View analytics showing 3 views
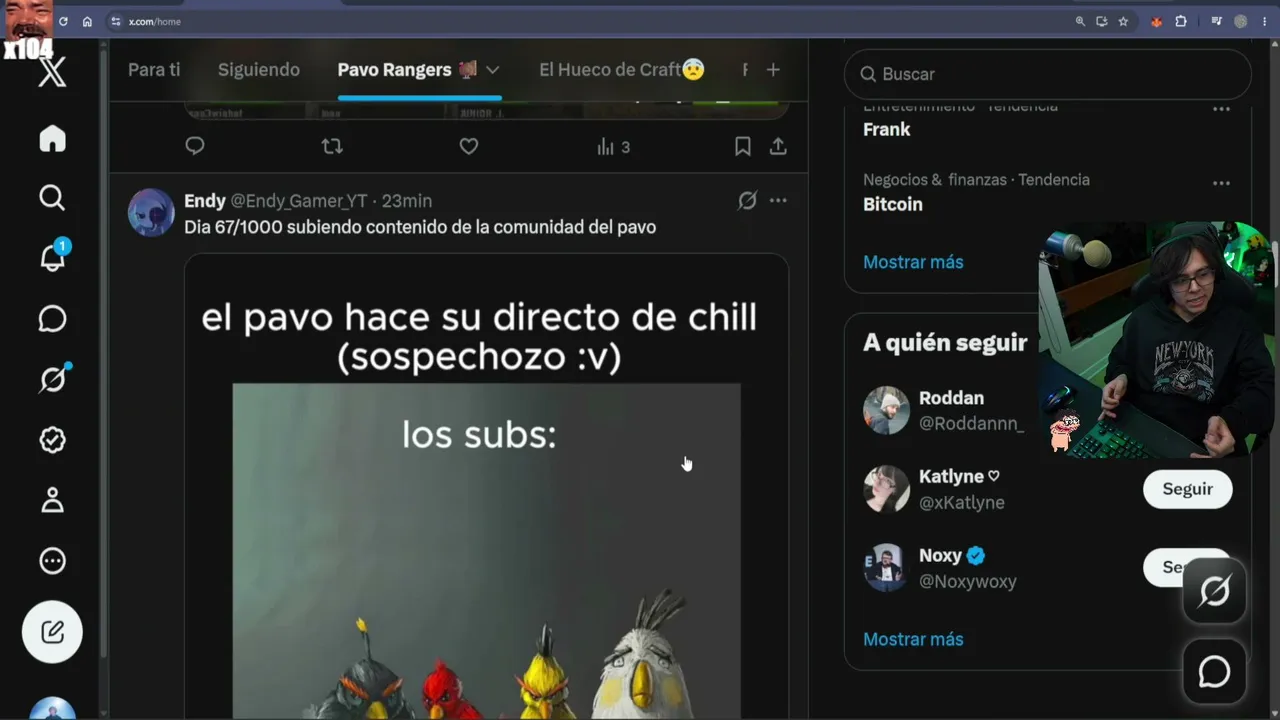The width and height of the screenshot is (1280, 720). (x=613, y=147)
